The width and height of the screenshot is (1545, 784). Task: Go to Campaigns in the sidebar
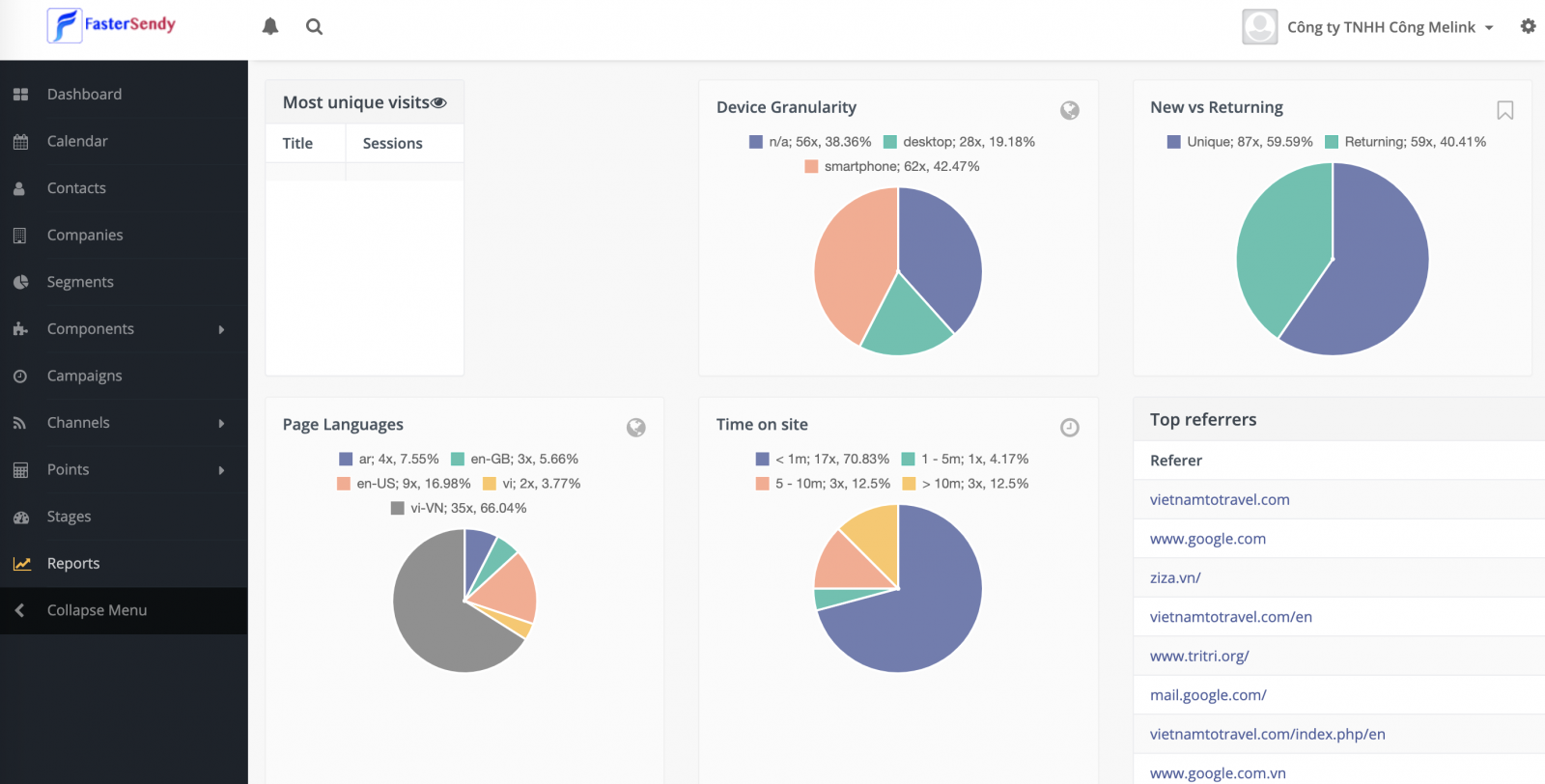[84, 376]
